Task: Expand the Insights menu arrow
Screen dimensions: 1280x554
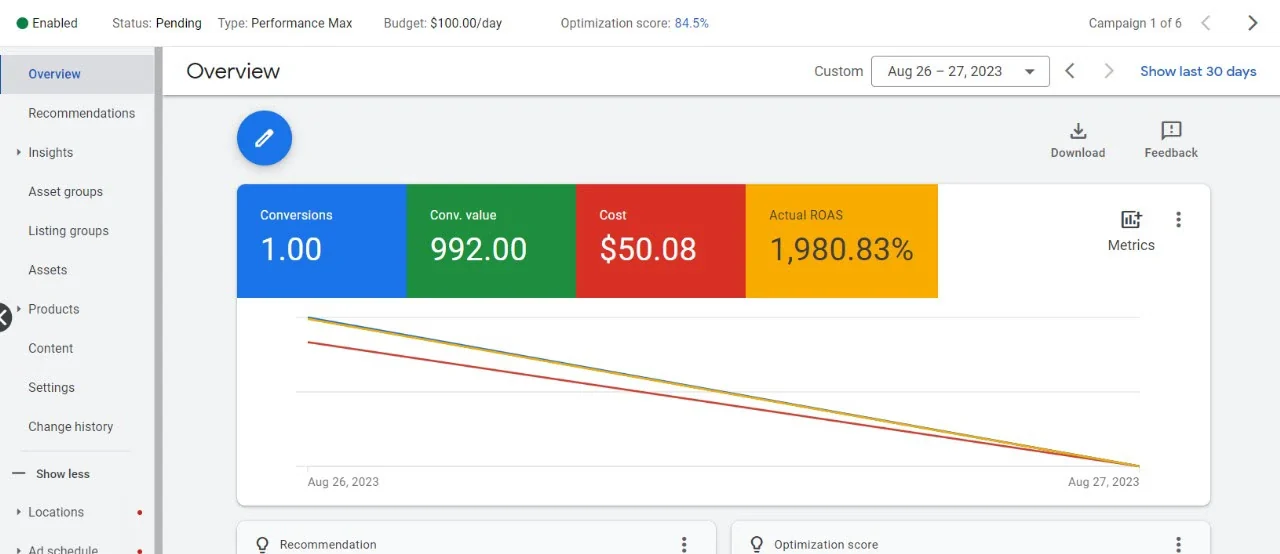Action: [x=19, y=152]
